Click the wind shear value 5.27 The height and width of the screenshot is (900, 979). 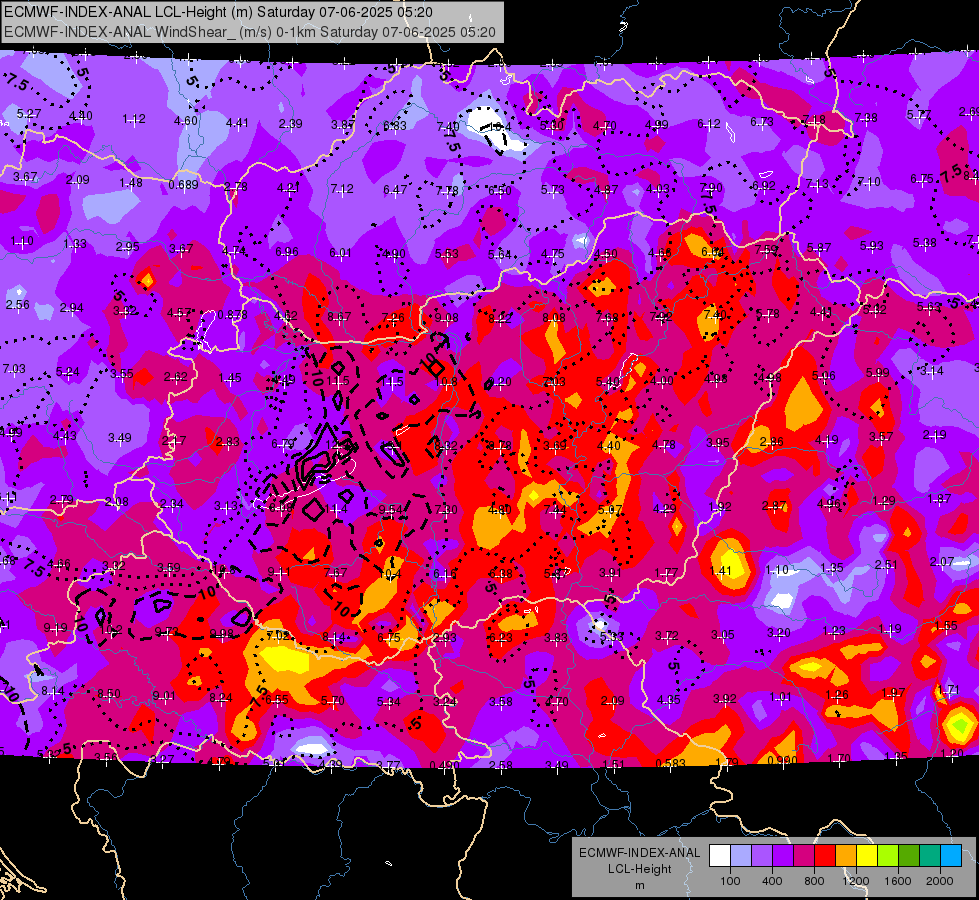tap(29, 114)
